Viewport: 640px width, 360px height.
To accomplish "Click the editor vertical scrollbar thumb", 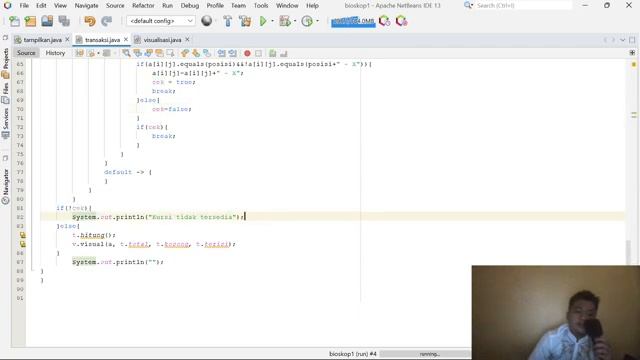I will click(x=628, y=252).
